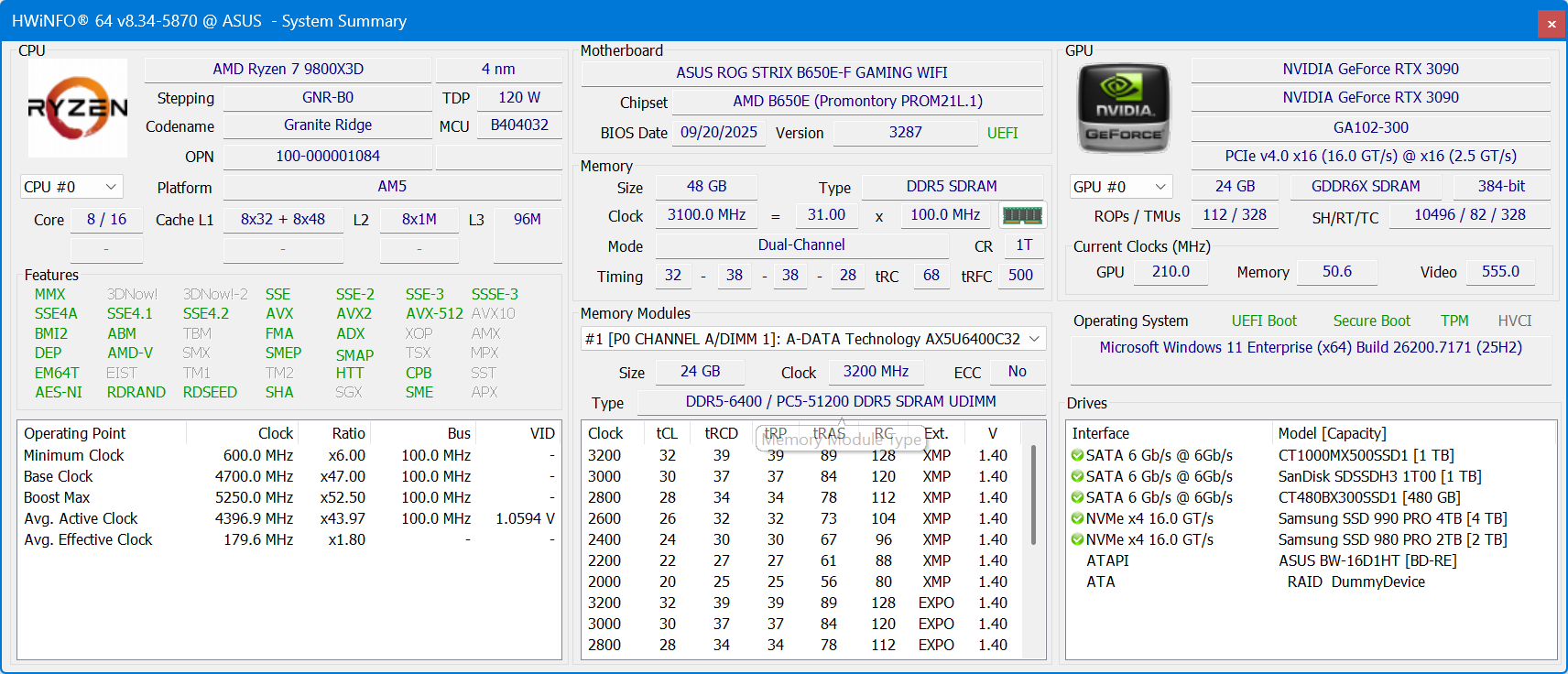The width and height of the screenshot is (1568, 674).
Task: Expand the memory module selection dropdown
Action: click(x=813, y=339)
